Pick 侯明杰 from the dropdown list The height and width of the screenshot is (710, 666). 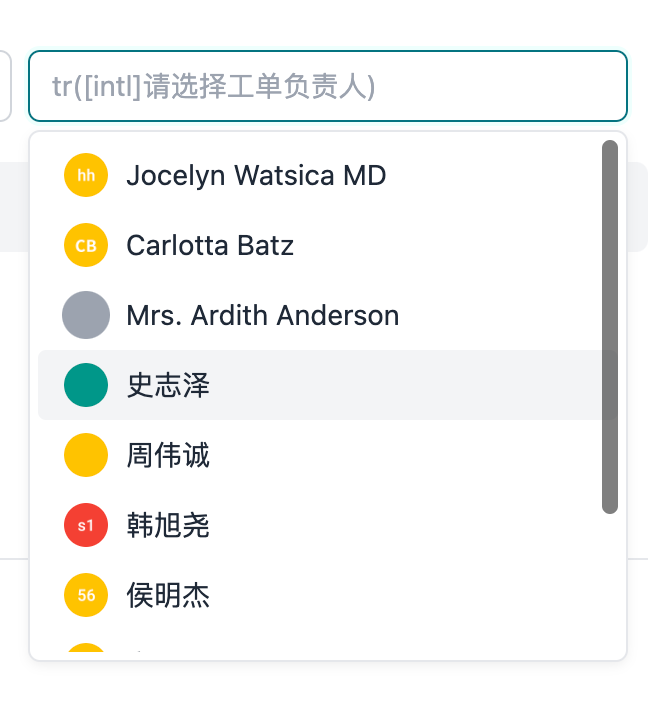168,596
